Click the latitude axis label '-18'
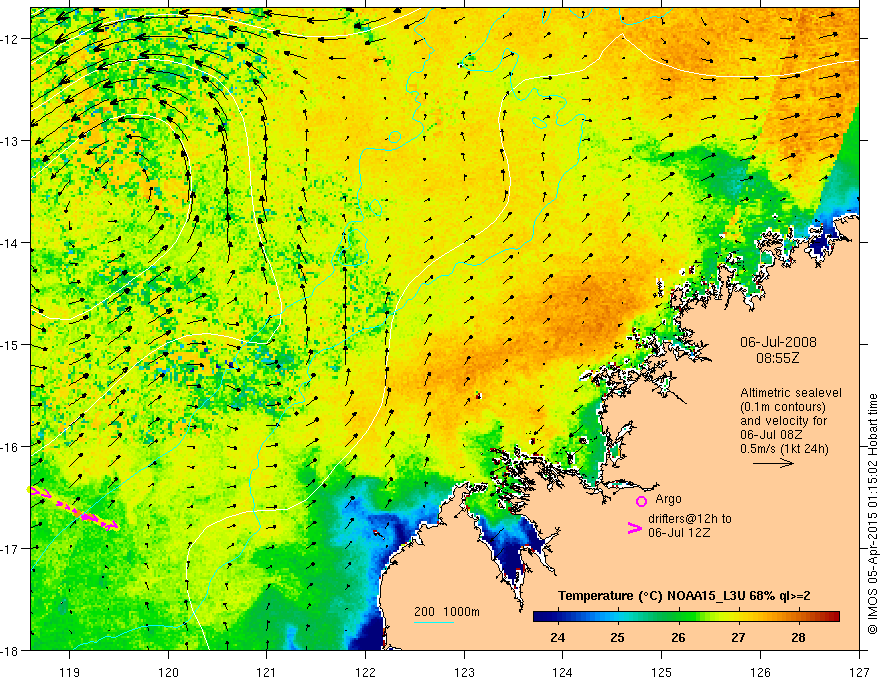This screenshot has height=680, width=880. [10, 650]
